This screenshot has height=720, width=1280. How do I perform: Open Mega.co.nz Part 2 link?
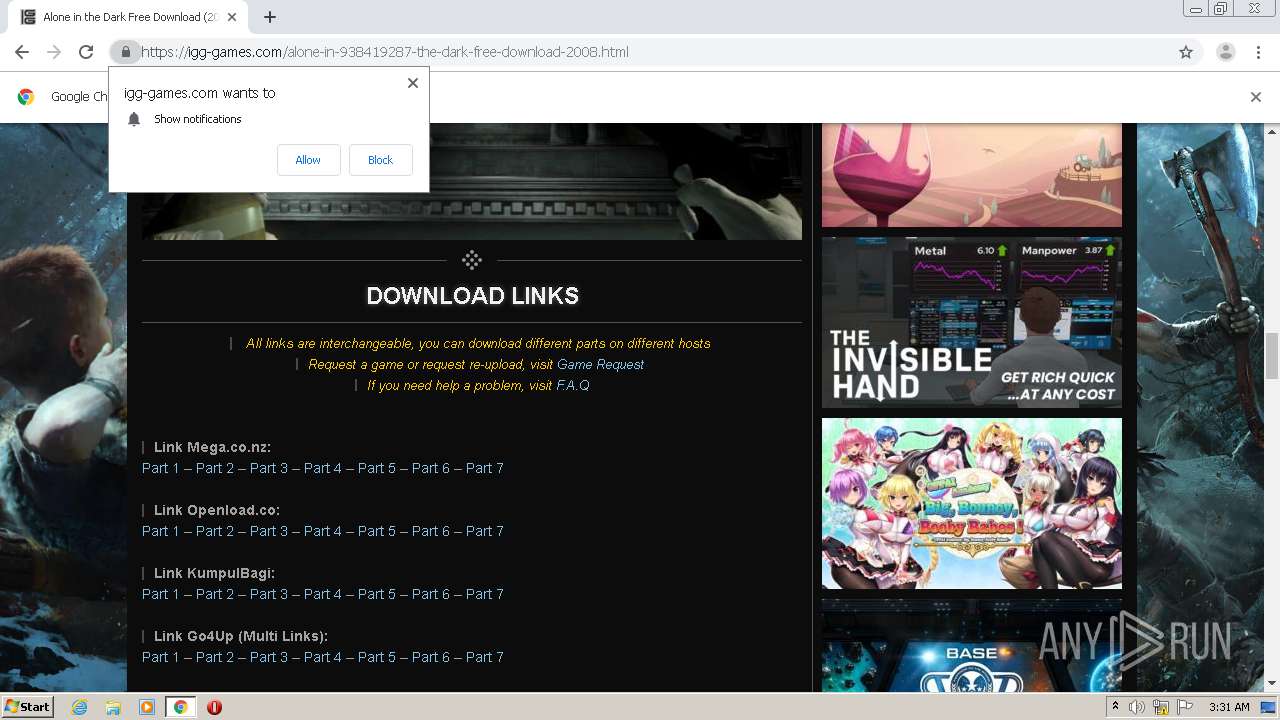click(215, 468)
